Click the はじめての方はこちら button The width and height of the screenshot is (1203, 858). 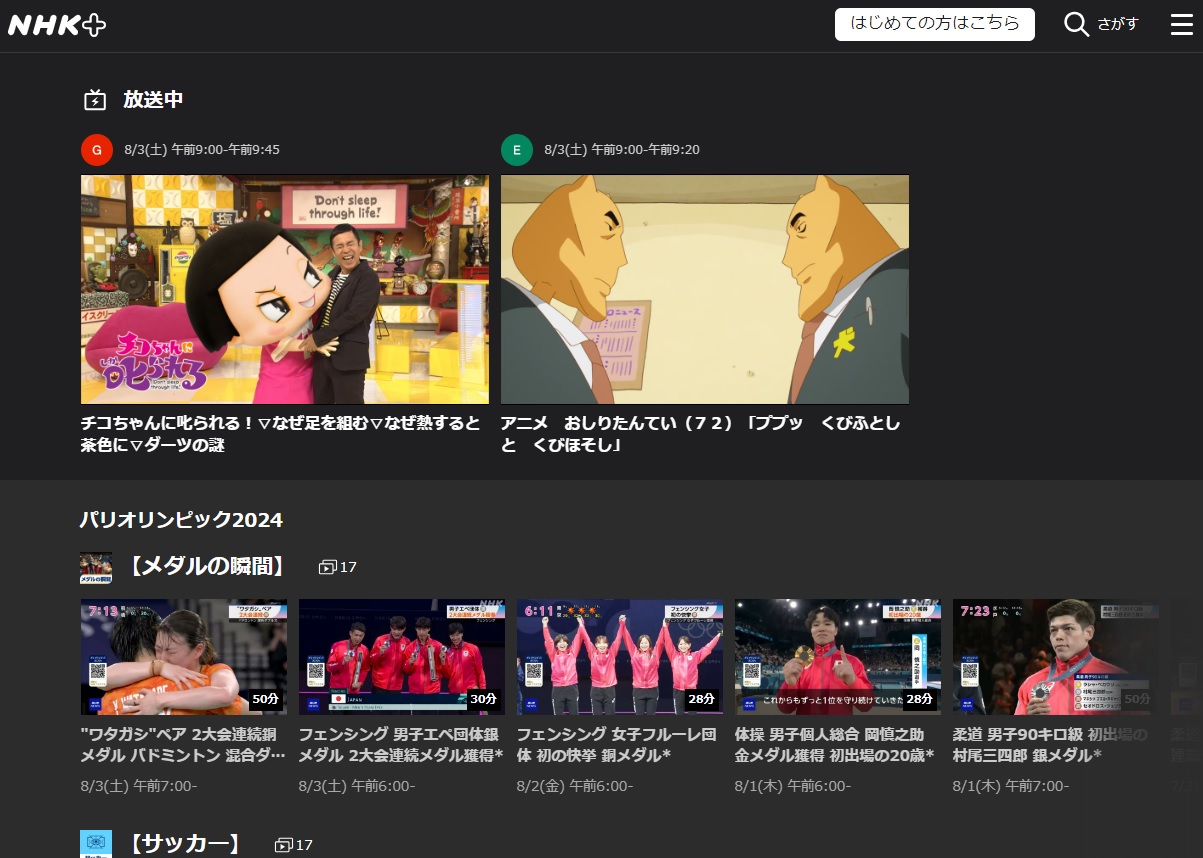[935, 24]
